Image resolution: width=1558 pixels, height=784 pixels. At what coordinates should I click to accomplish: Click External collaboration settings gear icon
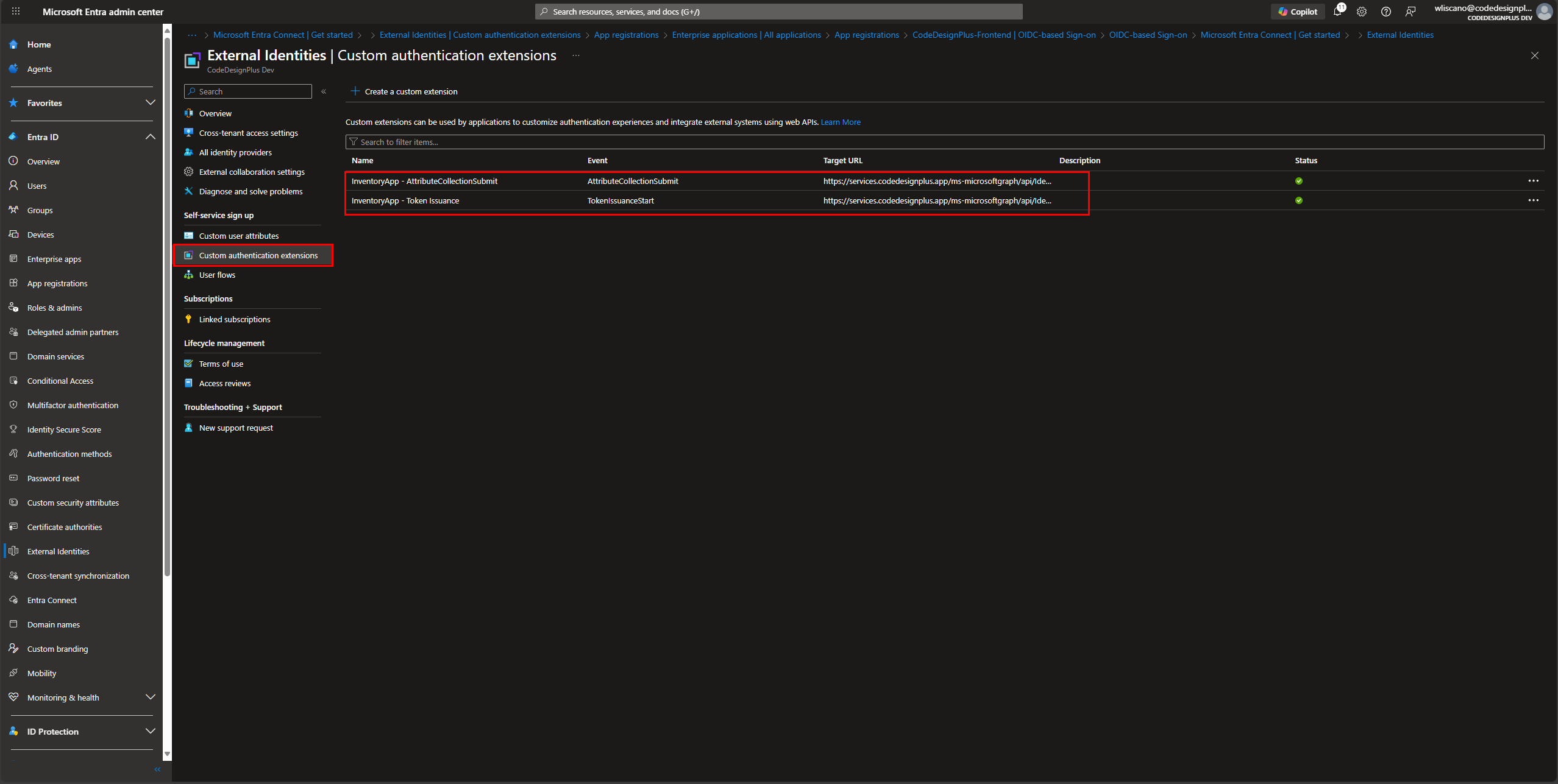[189, 172]
